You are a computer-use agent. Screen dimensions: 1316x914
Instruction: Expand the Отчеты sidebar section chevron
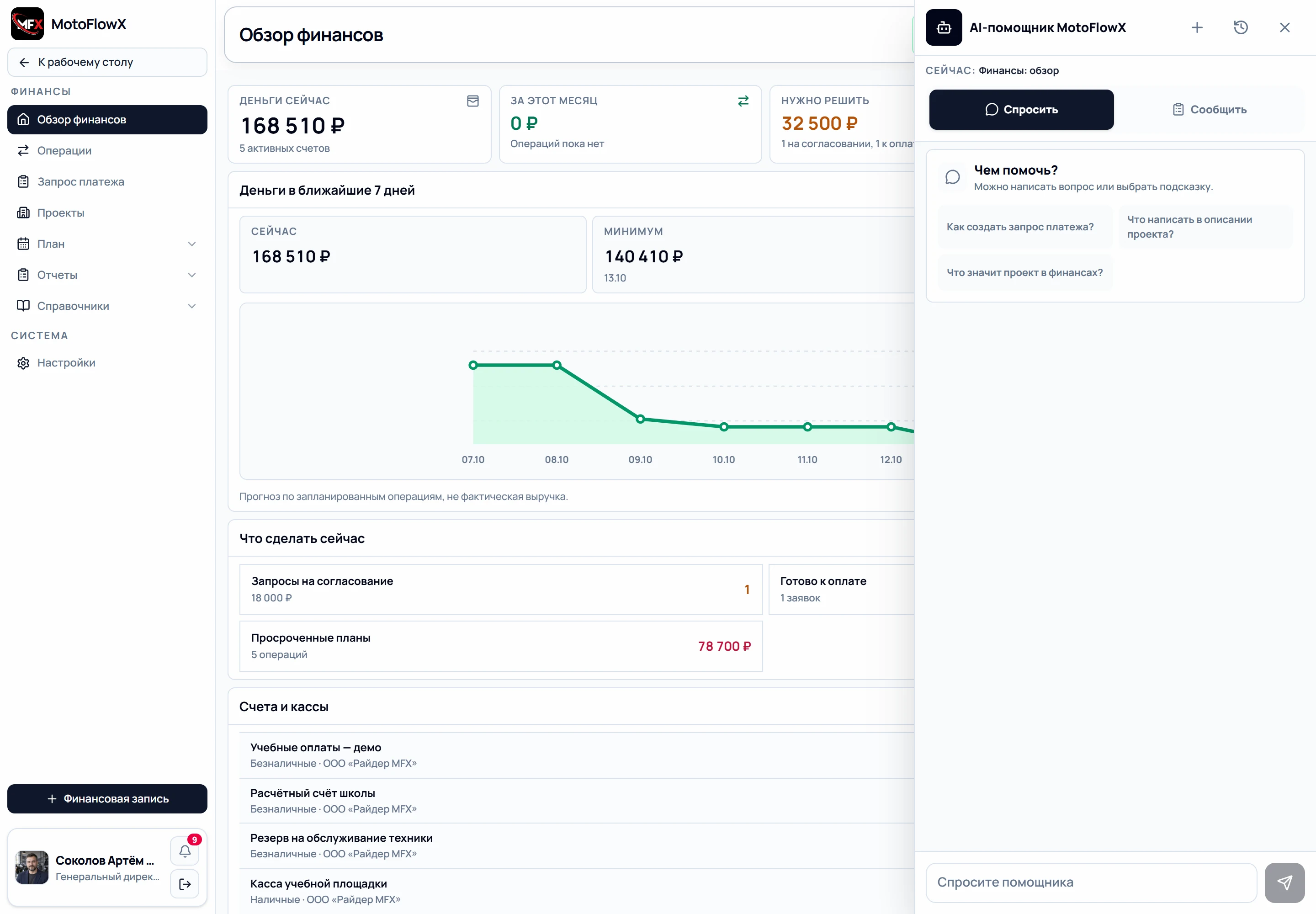192,275
